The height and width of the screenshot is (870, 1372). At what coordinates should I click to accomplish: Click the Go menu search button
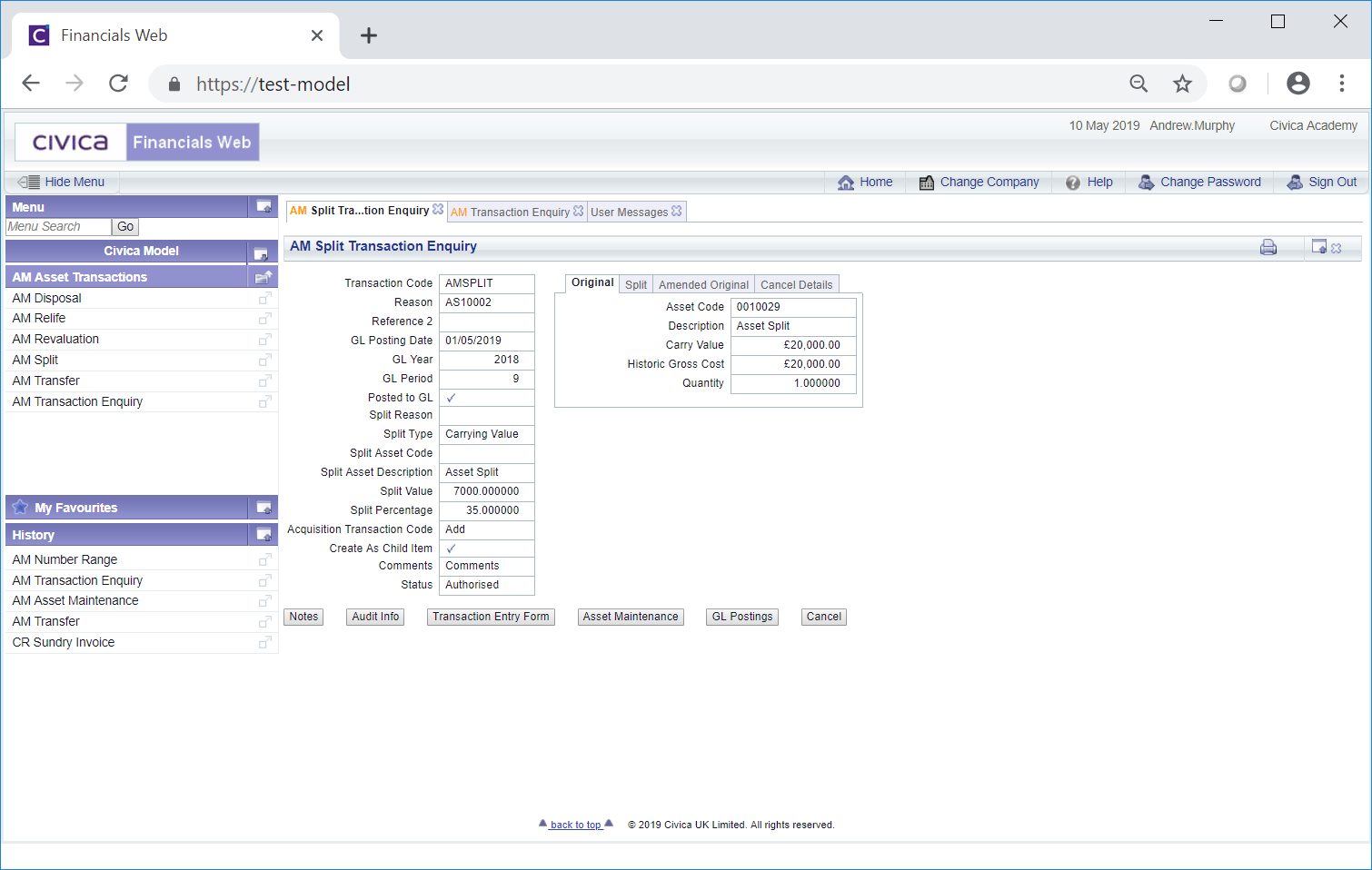click(x=125, y=227)
